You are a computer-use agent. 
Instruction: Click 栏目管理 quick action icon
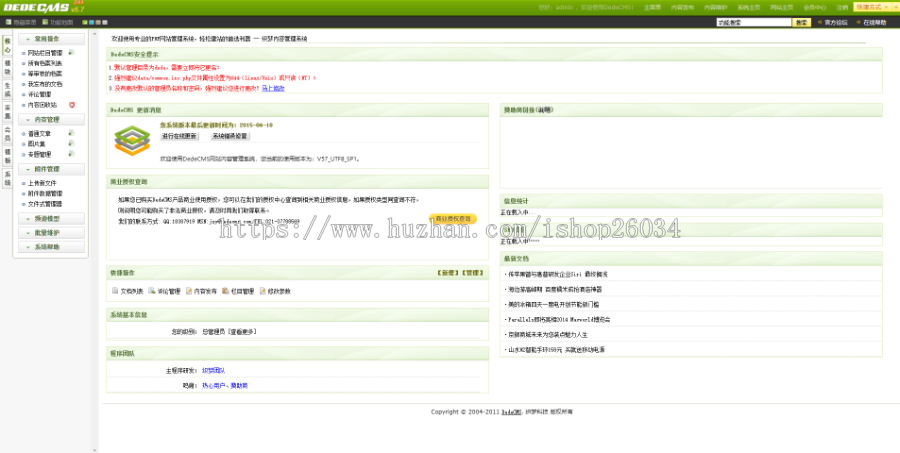[226, 291]
